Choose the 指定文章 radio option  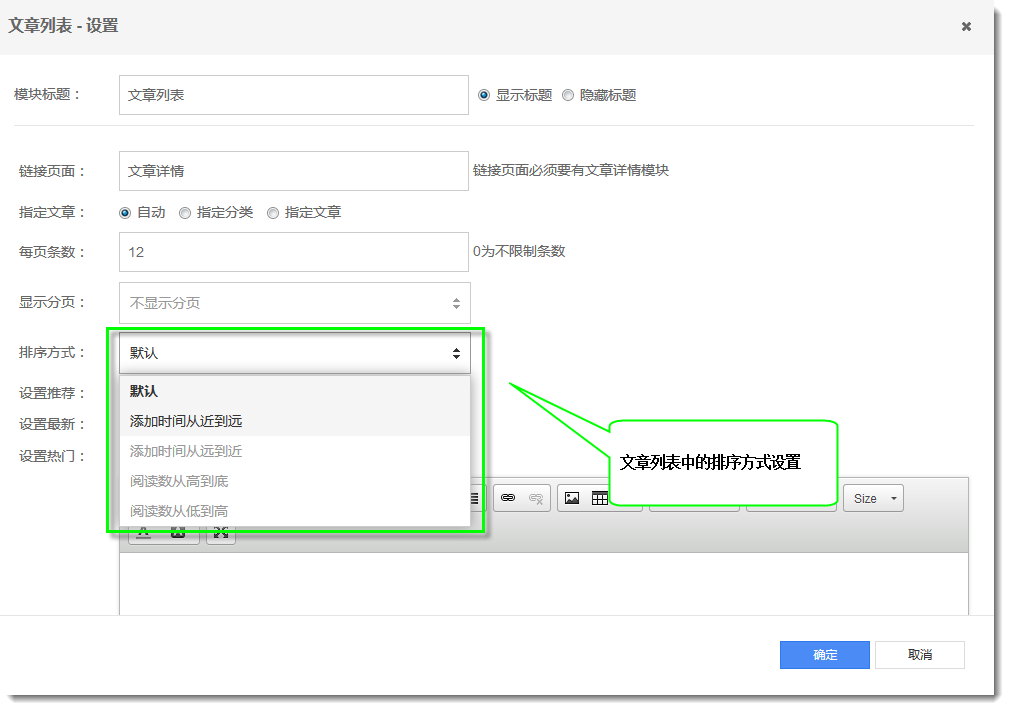pyautogui.click(x=273, y=212)
